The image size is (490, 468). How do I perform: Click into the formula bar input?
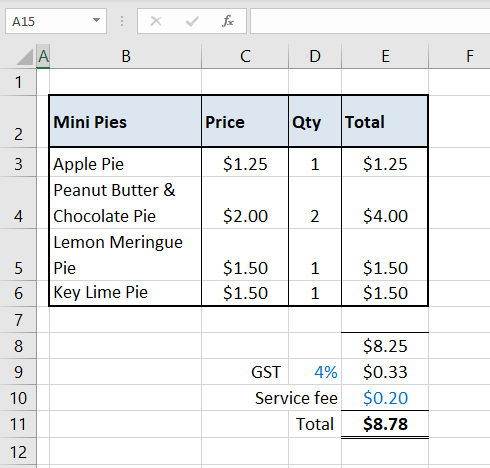coord(370,21)
